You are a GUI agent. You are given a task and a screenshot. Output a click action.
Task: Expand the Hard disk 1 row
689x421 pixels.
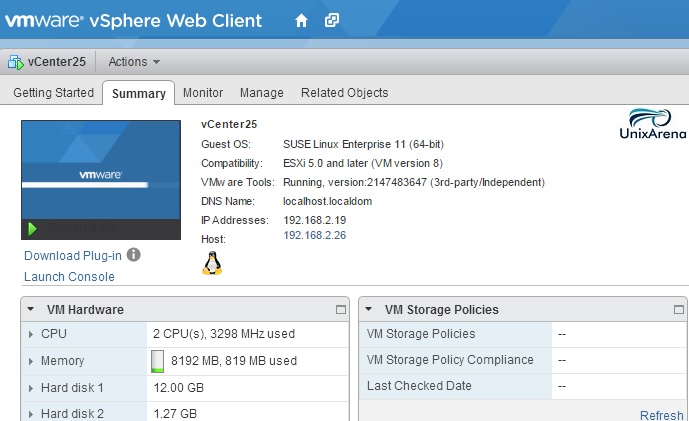click(x=30, y=388)
